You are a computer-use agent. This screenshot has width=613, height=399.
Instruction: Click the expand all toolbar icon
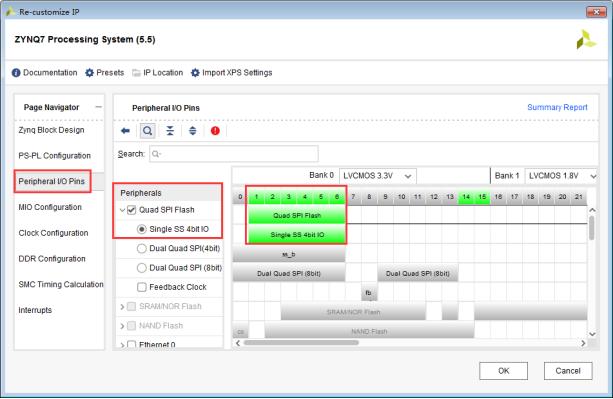193,131
